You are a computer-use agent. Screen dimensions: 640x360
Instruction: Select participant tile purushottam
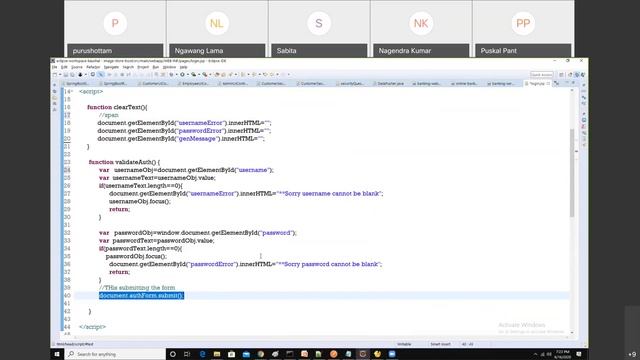tap(115, 29)
